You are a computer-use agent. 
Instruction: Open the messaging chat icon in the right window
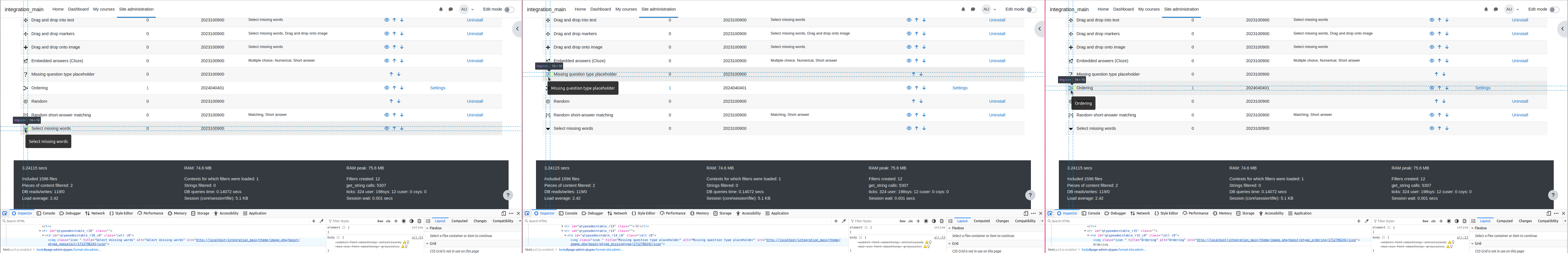[1496, 9]
